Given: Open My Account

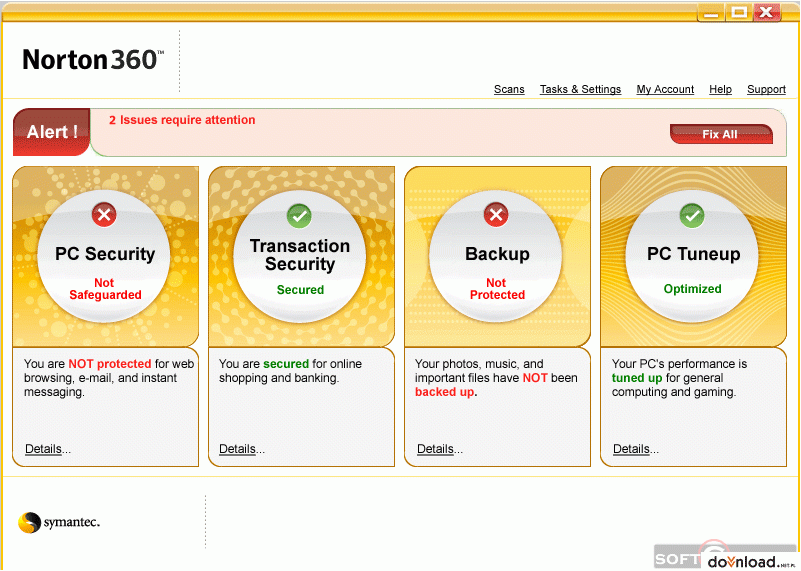Looking at the screenshot, I should tap(665, 89).
